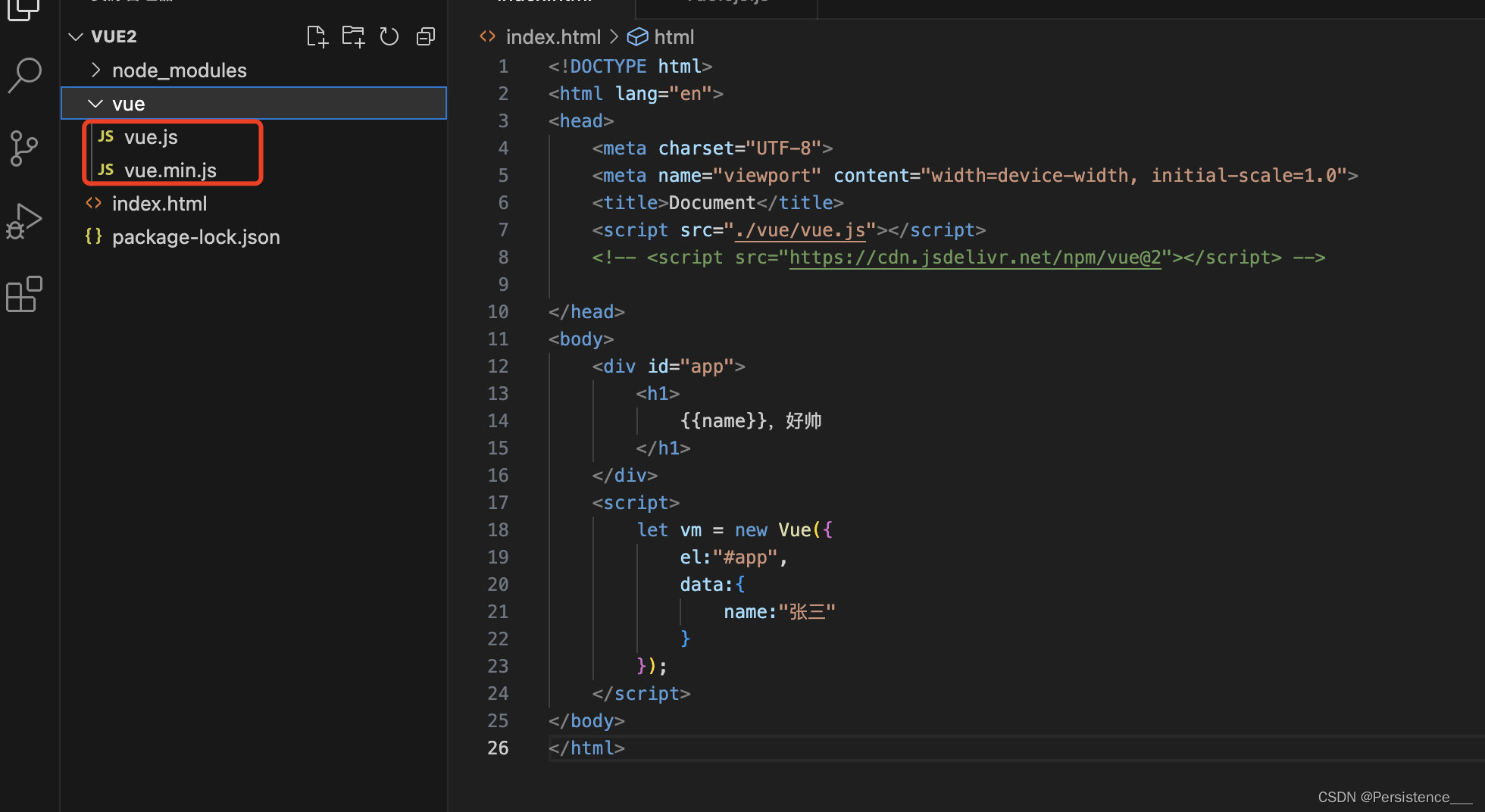
Task: Click the meta viewport line
Action: coord(975,176)
